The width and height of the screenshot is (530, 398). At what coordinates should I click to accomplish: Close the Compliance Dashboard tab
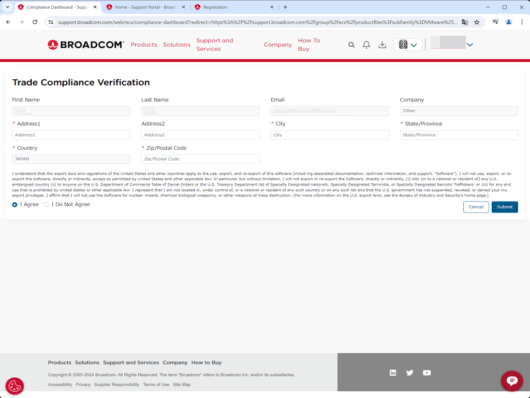point(95,7)
